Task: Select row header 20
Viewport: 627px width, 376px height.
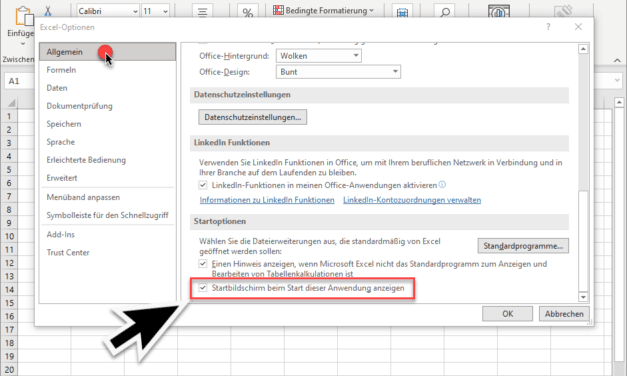Action: click(x=9, y=370)
